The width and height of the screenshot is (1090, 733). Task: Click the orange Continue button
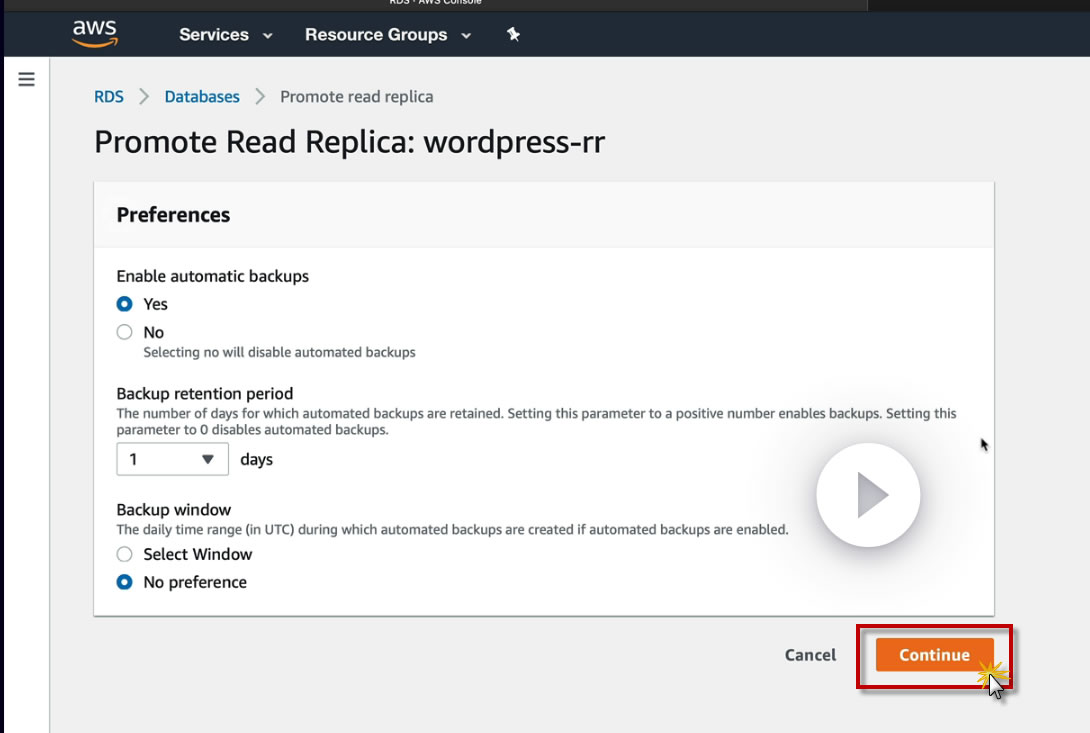click(934, 655)
